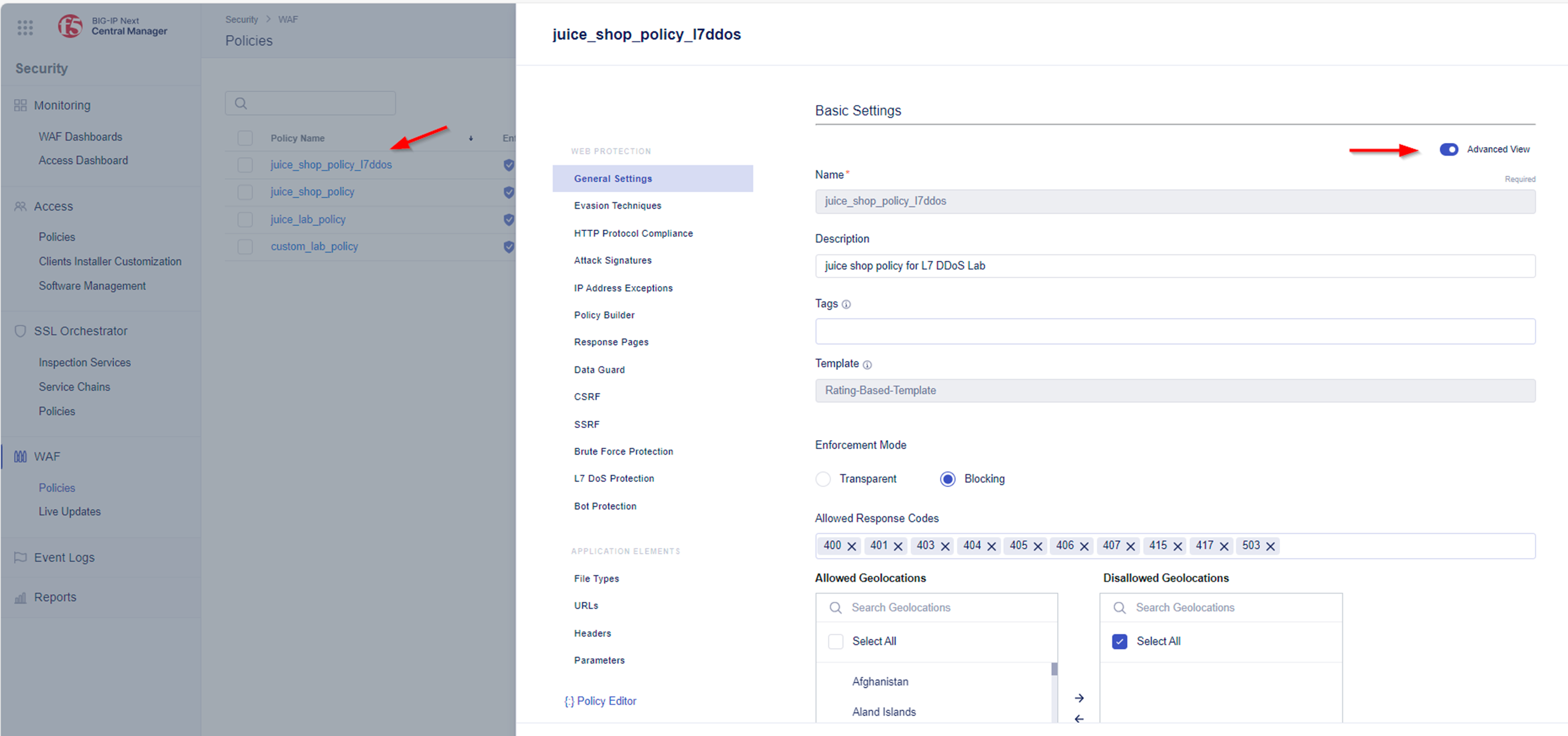Screen dimensions: 1568x736
Task: Click the Access section people icon
Action: click(20, 206)
